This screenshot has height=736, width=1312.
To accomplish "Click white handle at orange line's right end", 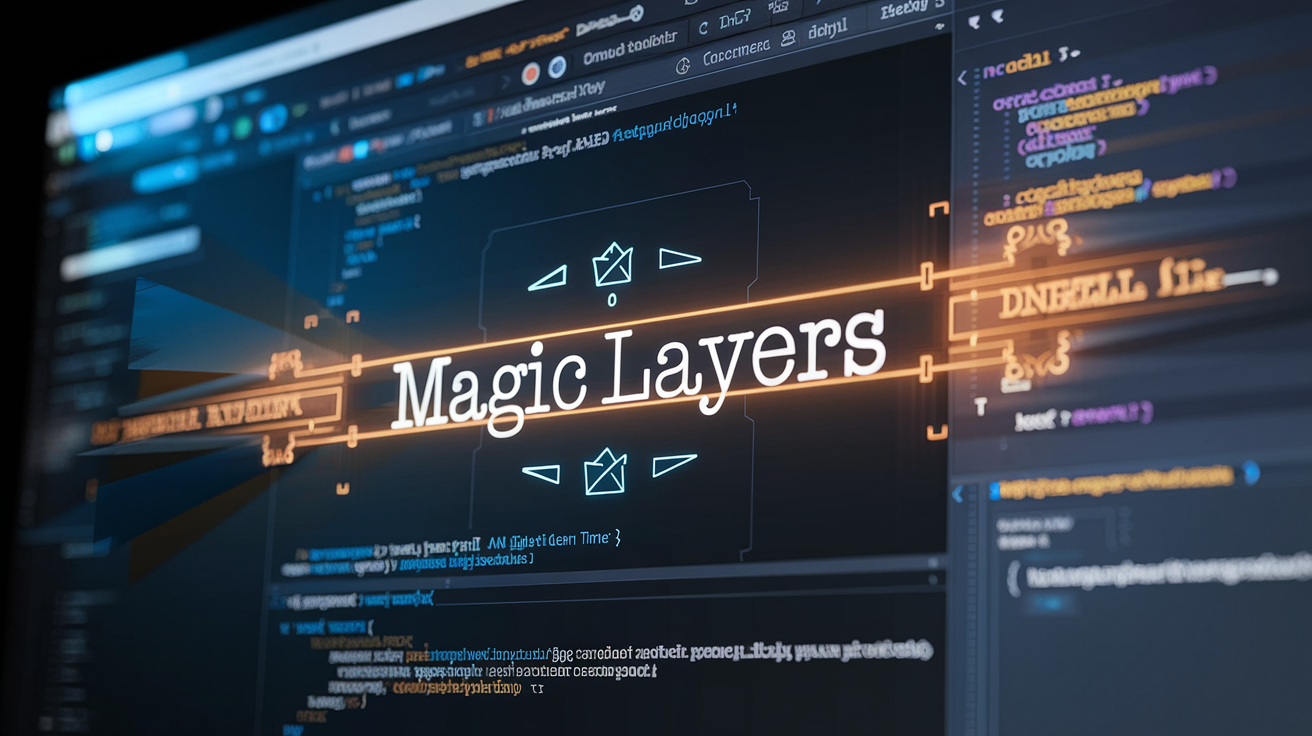I will pyautogui.click(x=1271, y=276).
